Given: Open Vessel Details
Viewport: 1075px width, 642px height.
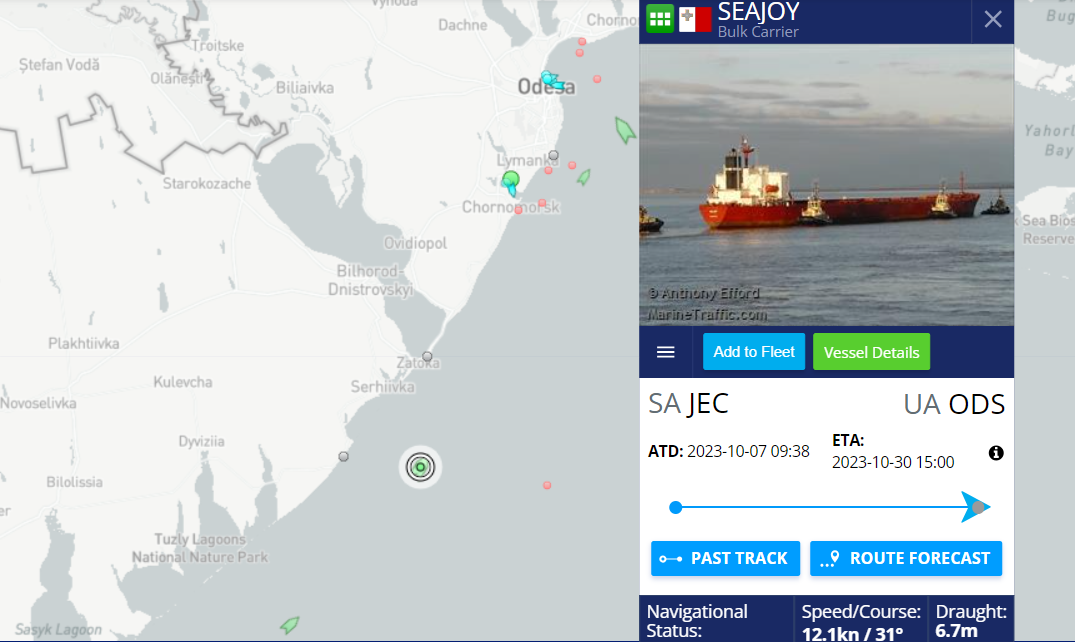Looking at the screenshot, I should click(871, 352).
